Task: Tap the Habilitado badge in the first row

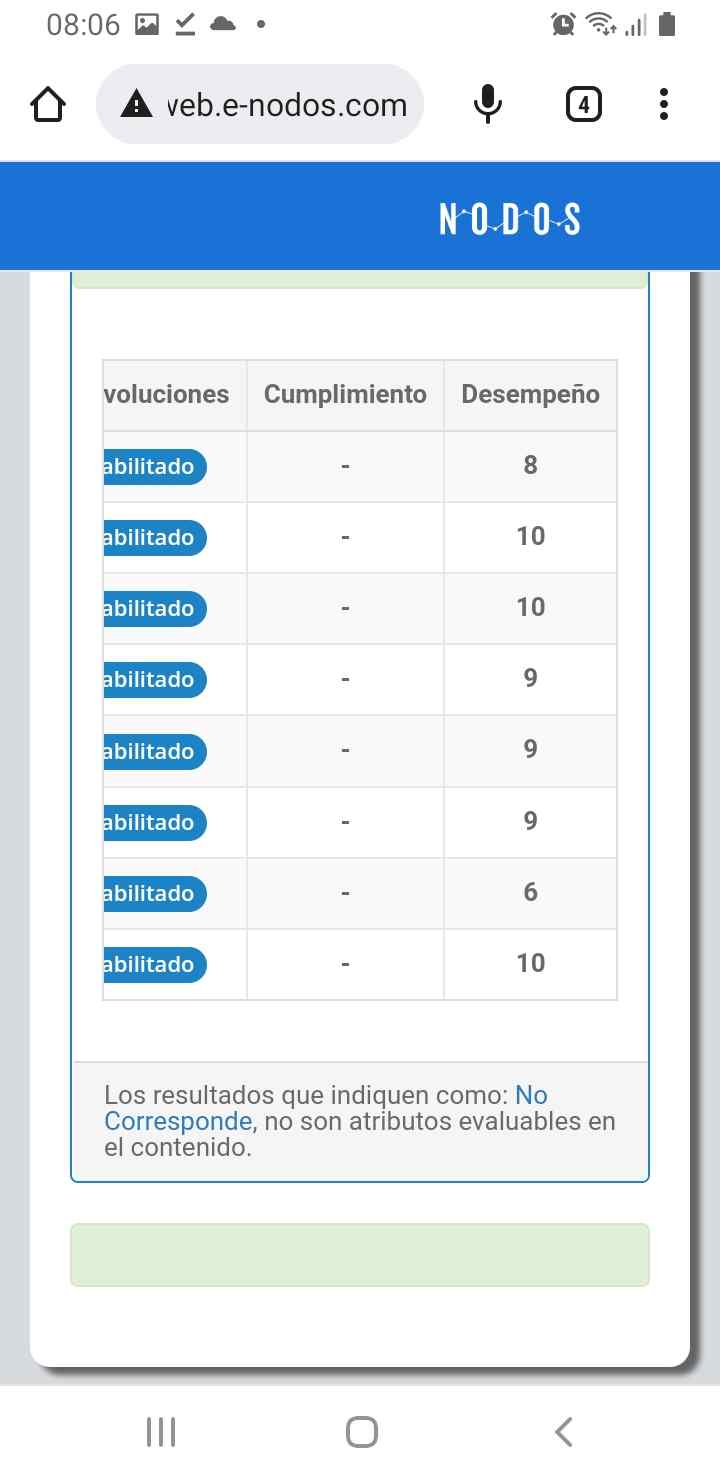Action: click(x=154, y=467)
